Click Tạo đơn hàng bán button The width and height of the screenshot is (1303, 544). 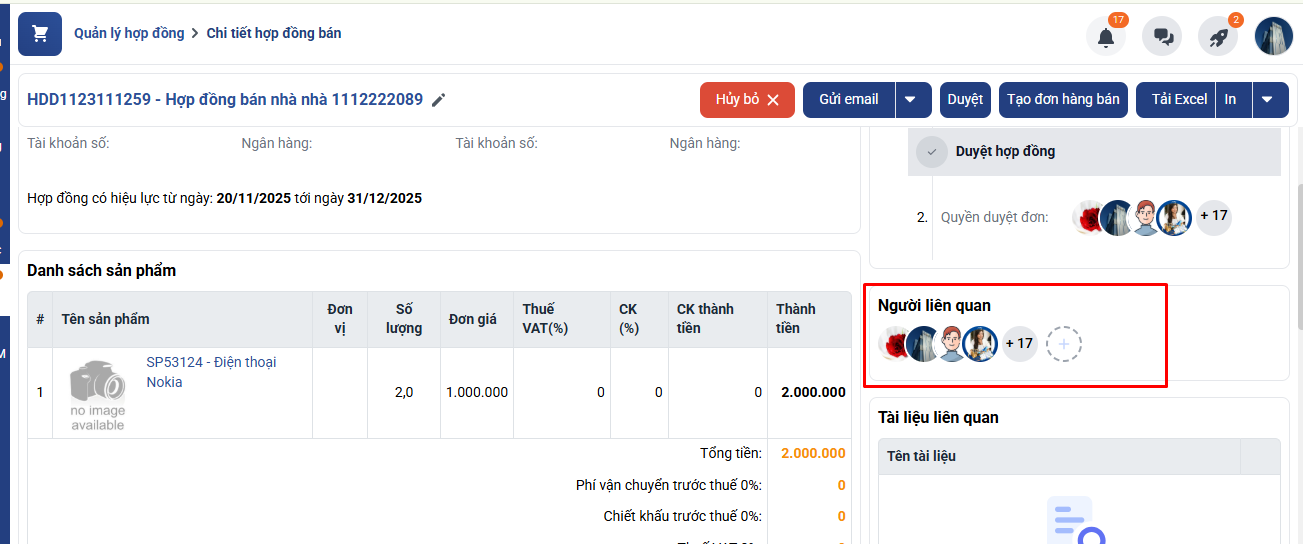(1063, 100)
